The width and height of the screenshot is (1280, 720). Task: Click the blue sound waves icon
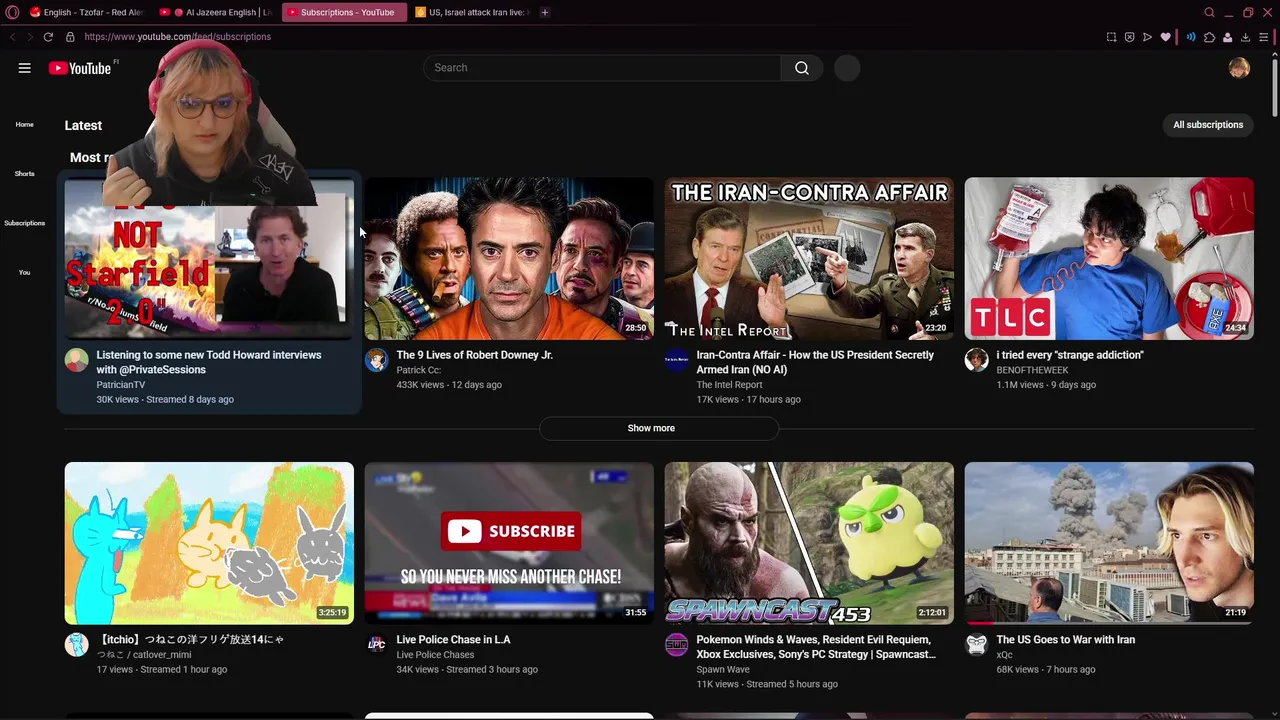(1190, 37)
